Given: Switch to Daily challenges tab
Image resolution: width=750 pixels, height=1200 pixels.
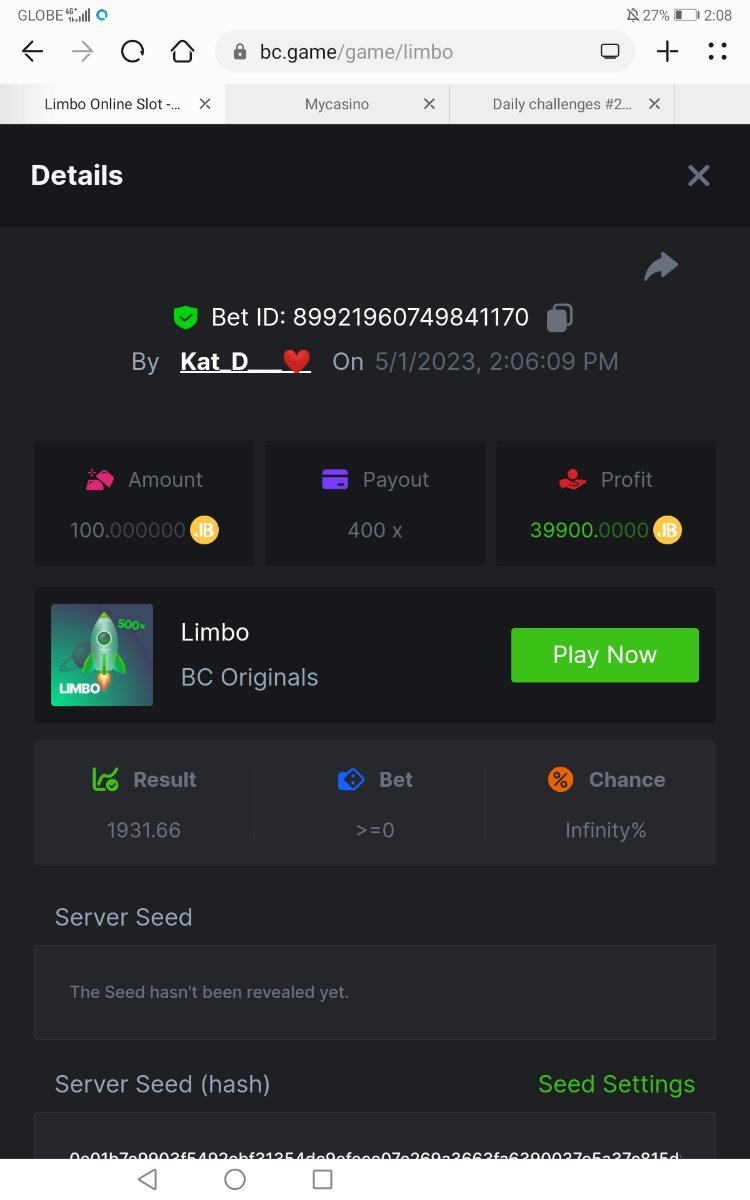Looking at the screenshot, I should 561,104.
